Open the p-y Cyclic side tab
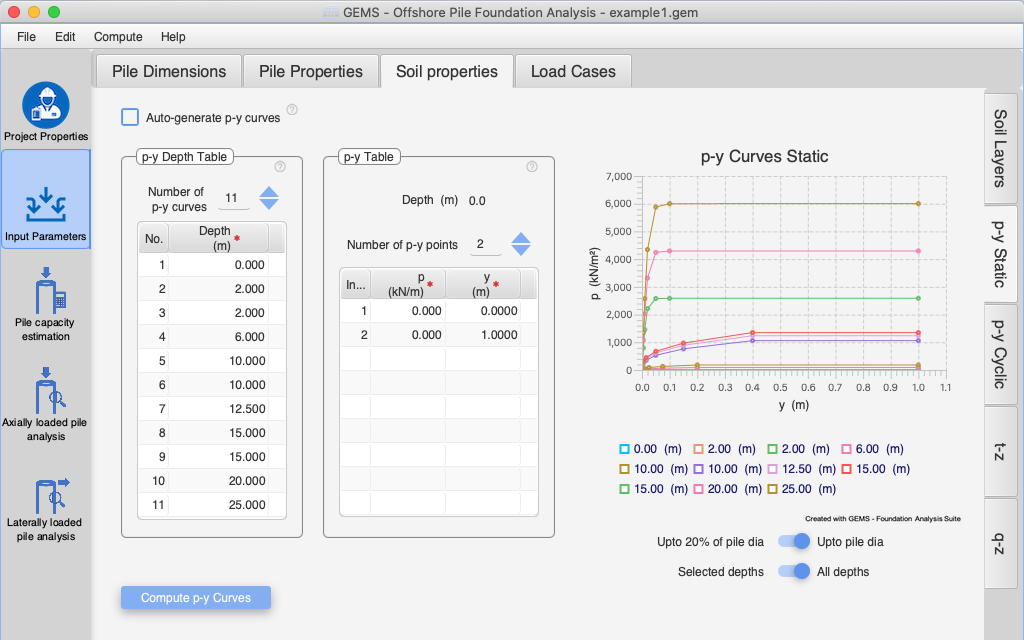1024x640 pixels. [999, 354]
